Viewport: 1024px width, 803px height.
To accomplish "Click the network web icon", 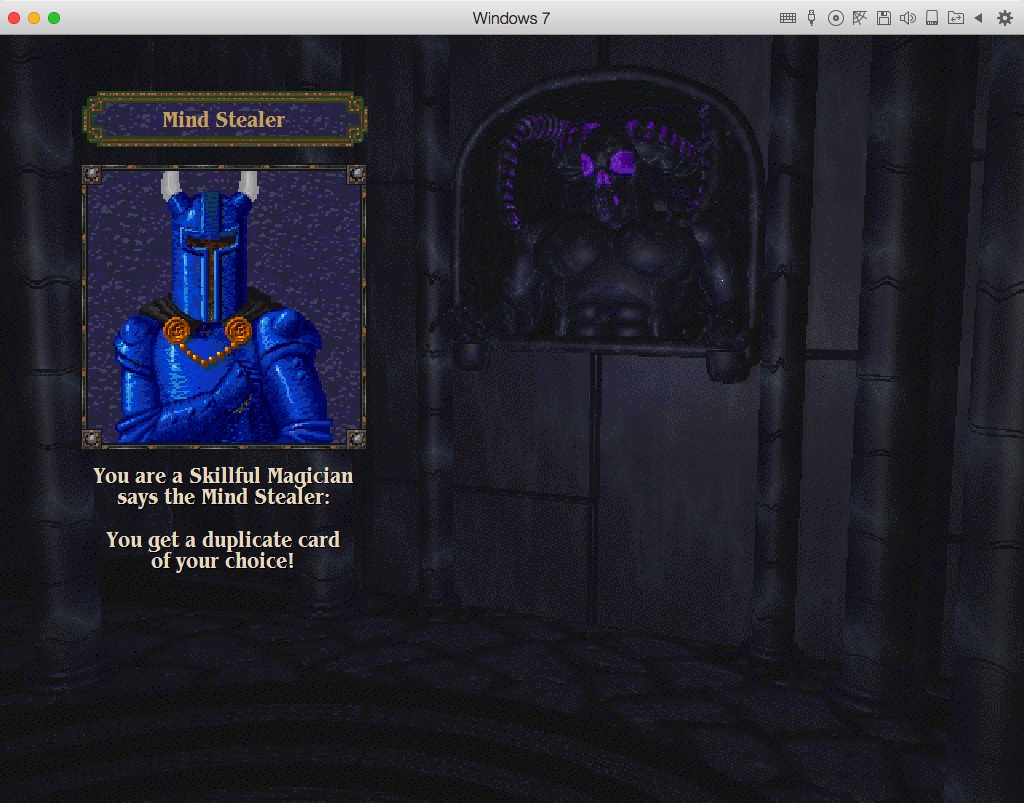I will pos(860,18).
